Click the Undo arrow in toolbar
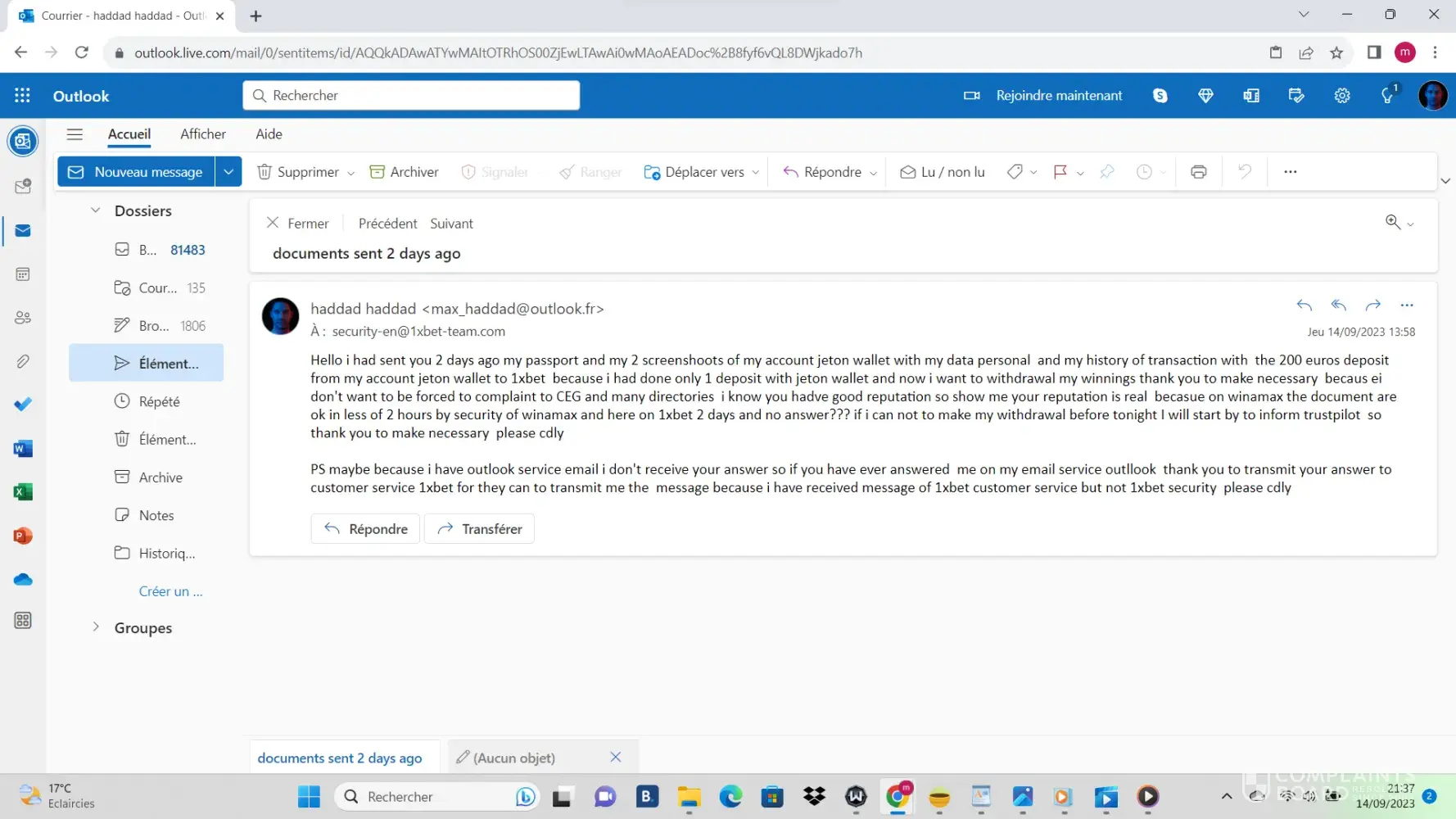The width and height of the screenshot is (1456, 819). coord(1245,172)
